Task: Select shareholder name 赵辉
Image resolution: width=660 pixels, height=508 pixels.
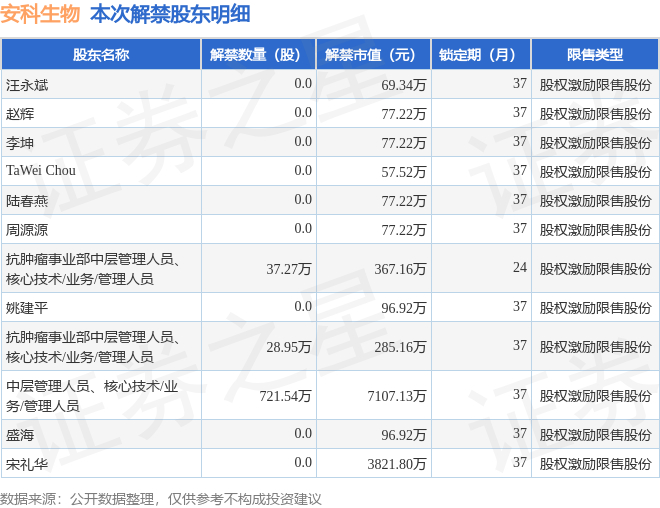Action: click(20, 114)
